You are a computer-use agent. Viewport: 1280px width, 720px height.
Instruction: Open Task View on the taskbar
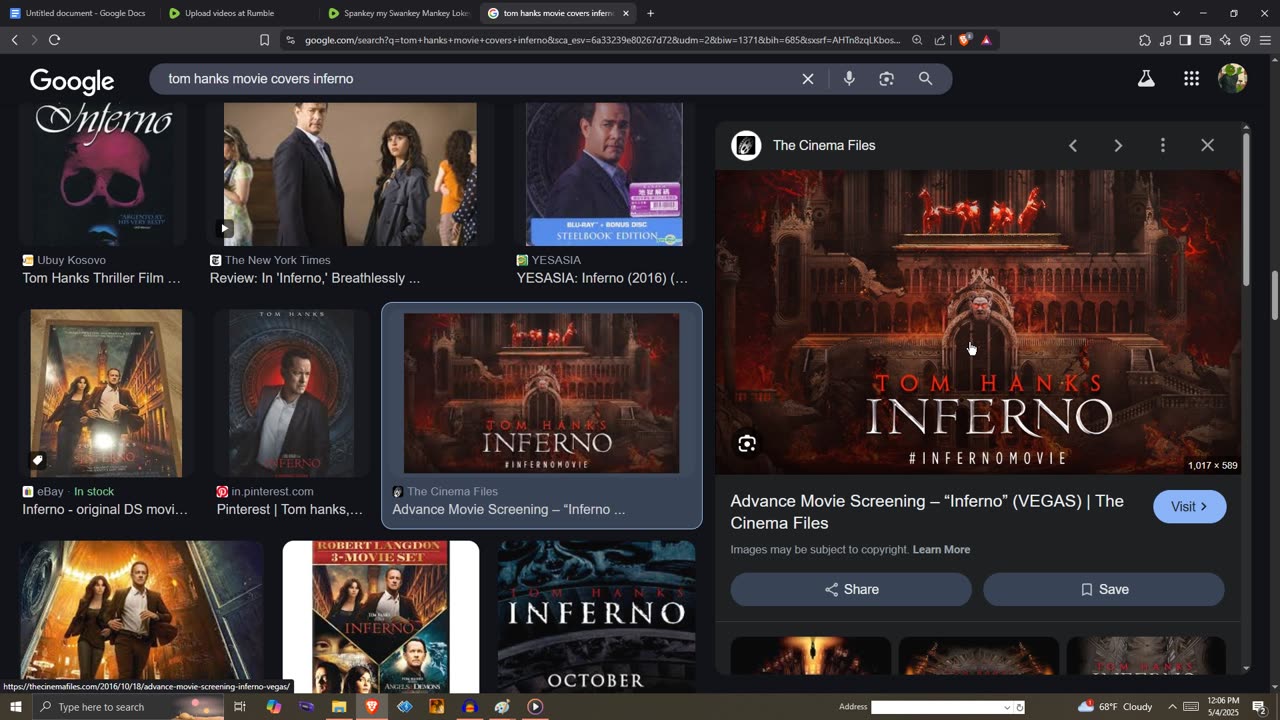click(240, 707)
